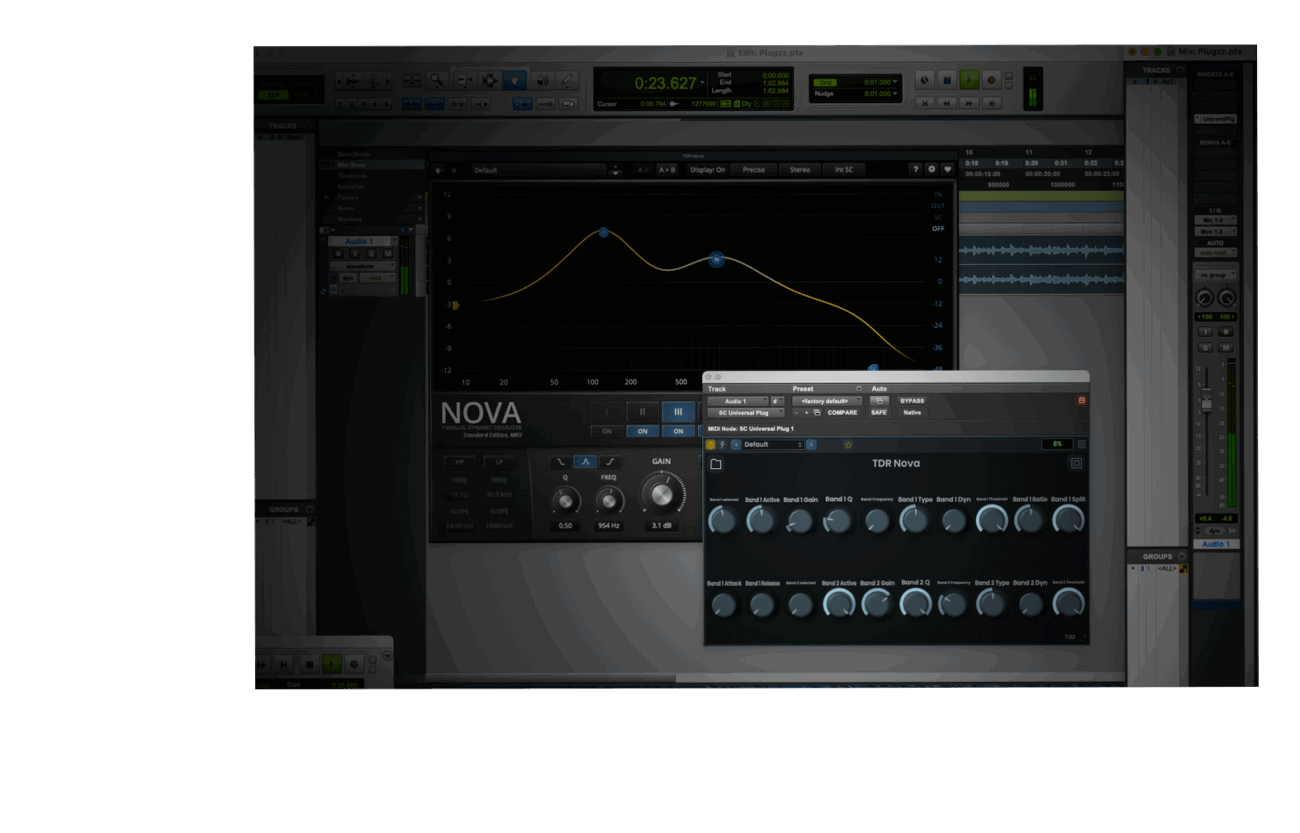This screenshot has height=833, width=1300.
Task: Select bell filter shape in Nova
Action: tap(585, 462)
